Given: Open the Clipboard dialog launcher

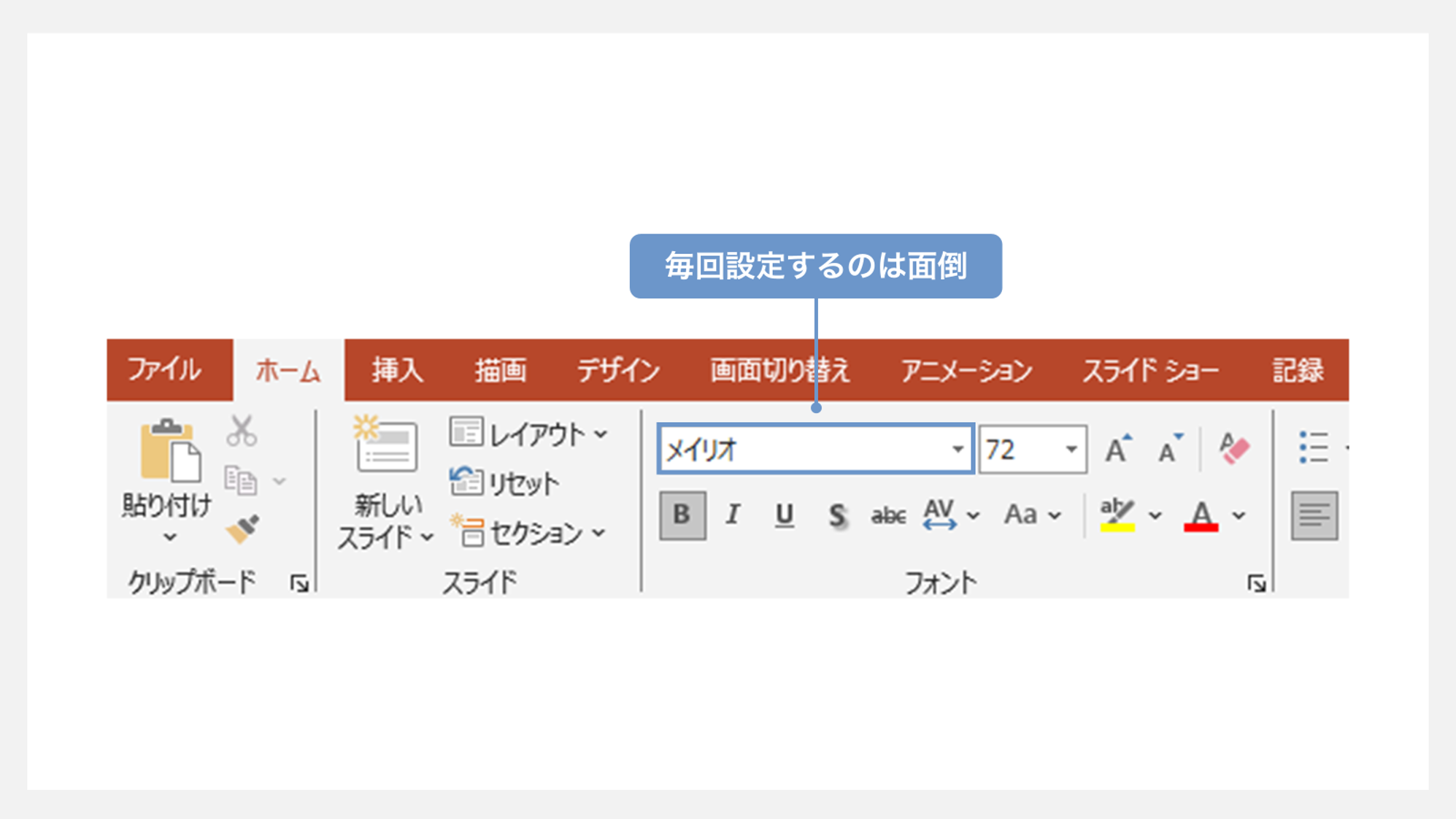Looking at the screenshot, I should tap(299, 583).
